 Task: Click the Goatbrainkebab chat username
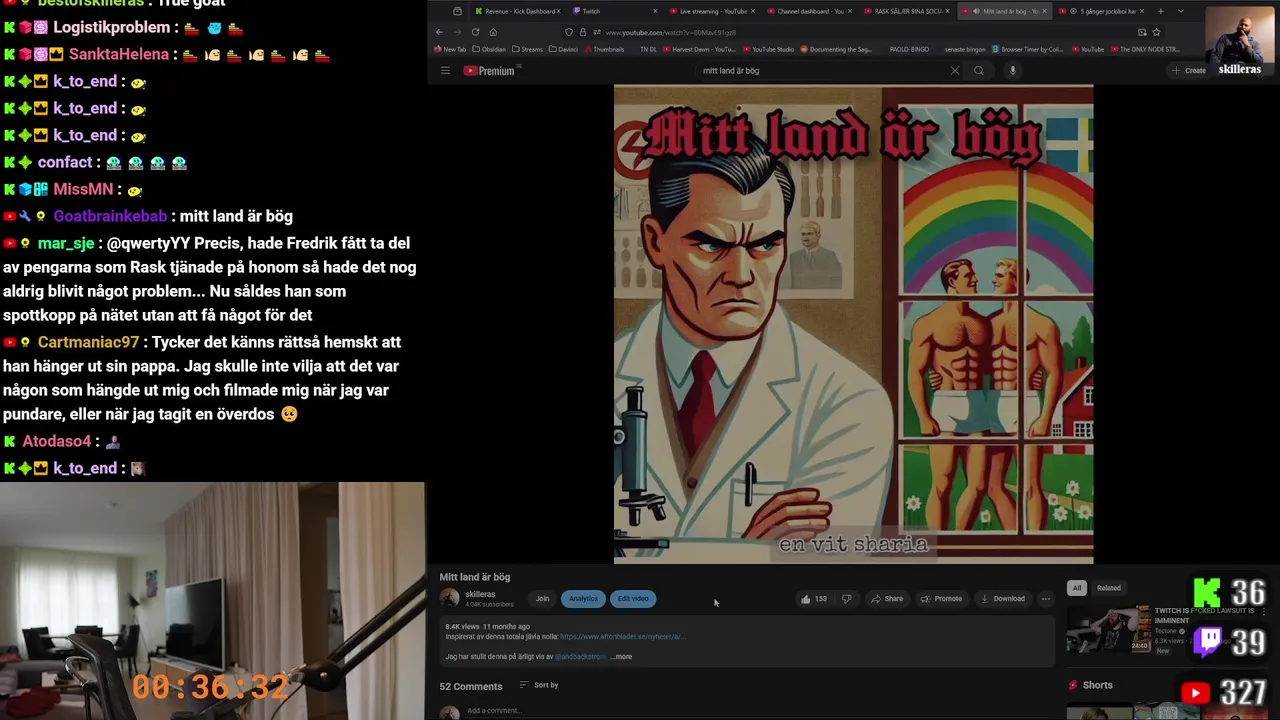pyautogui.click(x=110, y=216)
